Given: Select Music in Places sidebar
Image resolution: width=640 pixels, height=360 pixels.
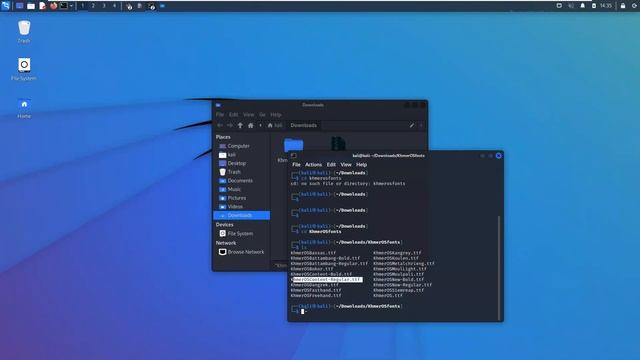Looking at the screenshot, I should [x=242, y=189].
